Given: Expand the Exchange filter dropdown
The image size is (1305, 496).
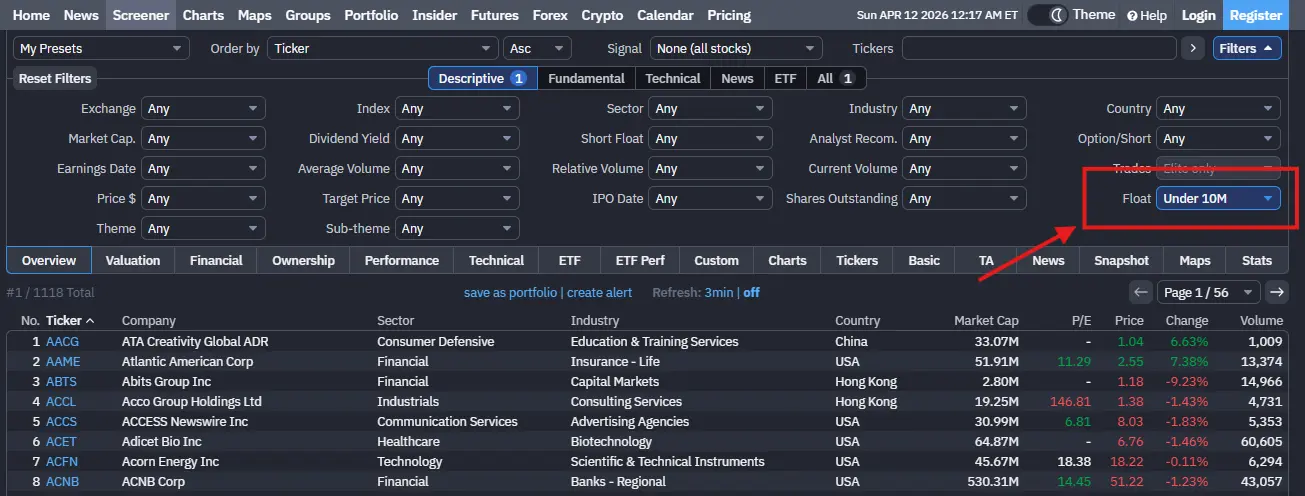Looking at the screenshot, I should click(204, 108).
